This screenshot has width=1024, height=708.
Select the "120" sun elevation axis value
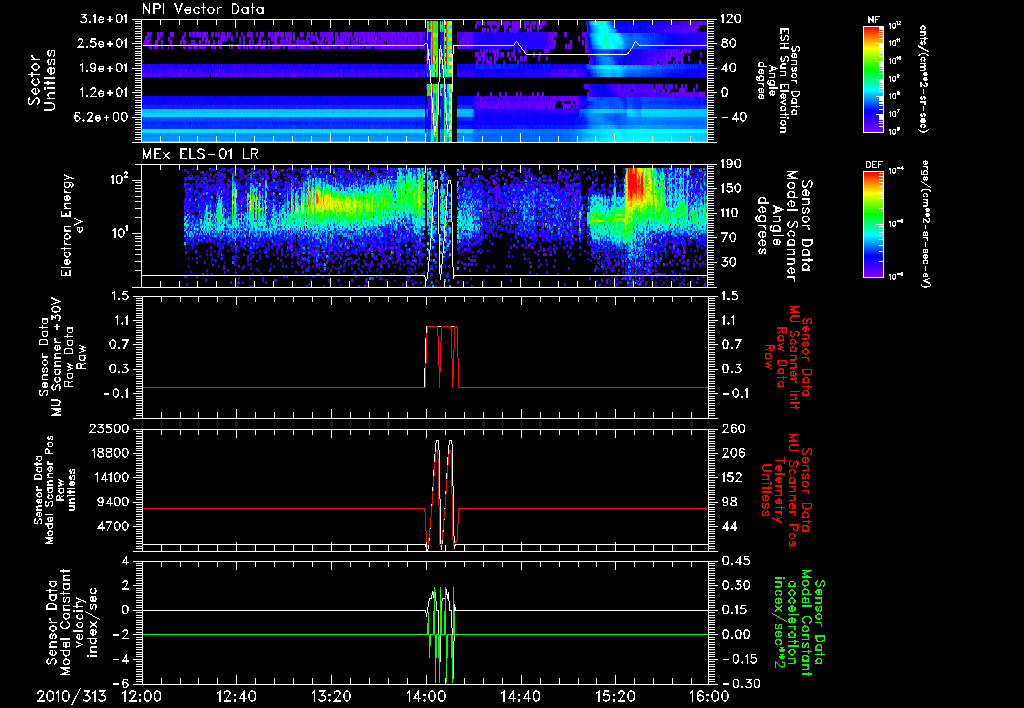pos(731,19)
